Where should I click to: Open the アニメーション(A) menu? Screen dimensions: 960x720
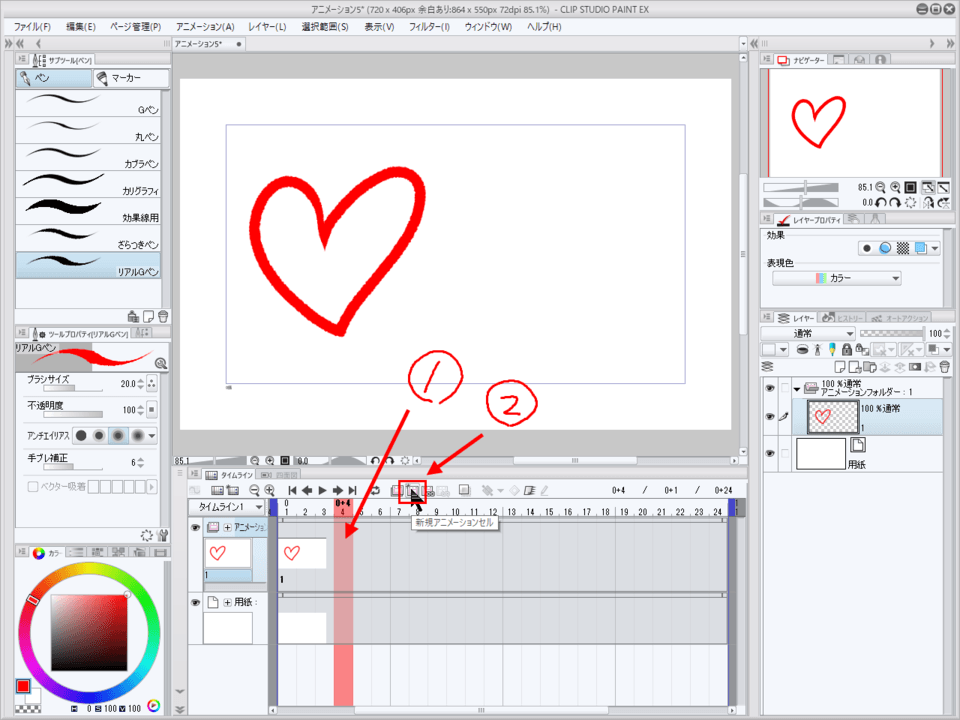coord(205,26)
